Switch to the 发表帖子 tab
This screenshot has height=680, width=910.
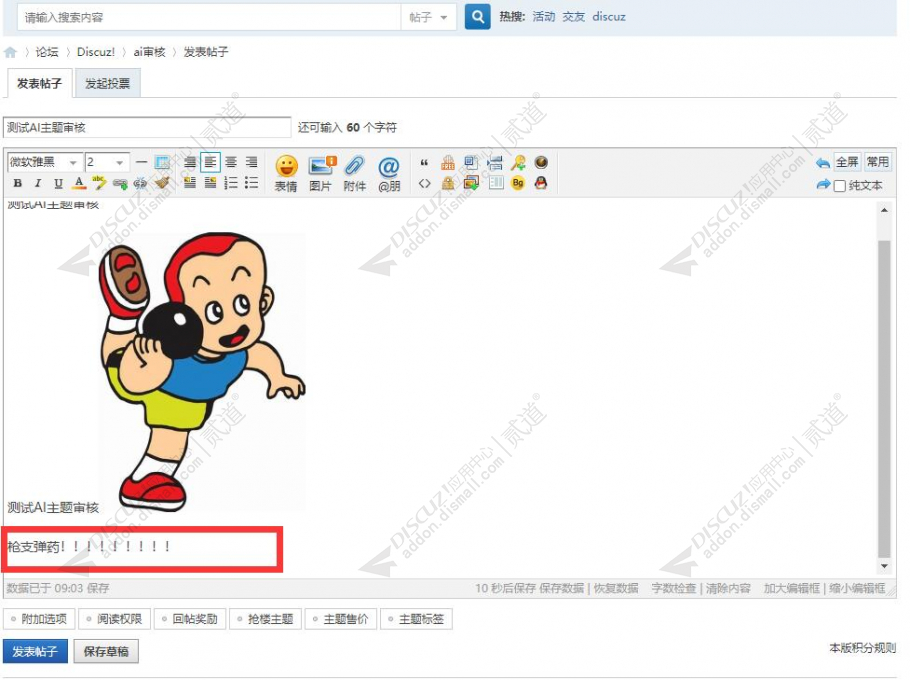39,84
